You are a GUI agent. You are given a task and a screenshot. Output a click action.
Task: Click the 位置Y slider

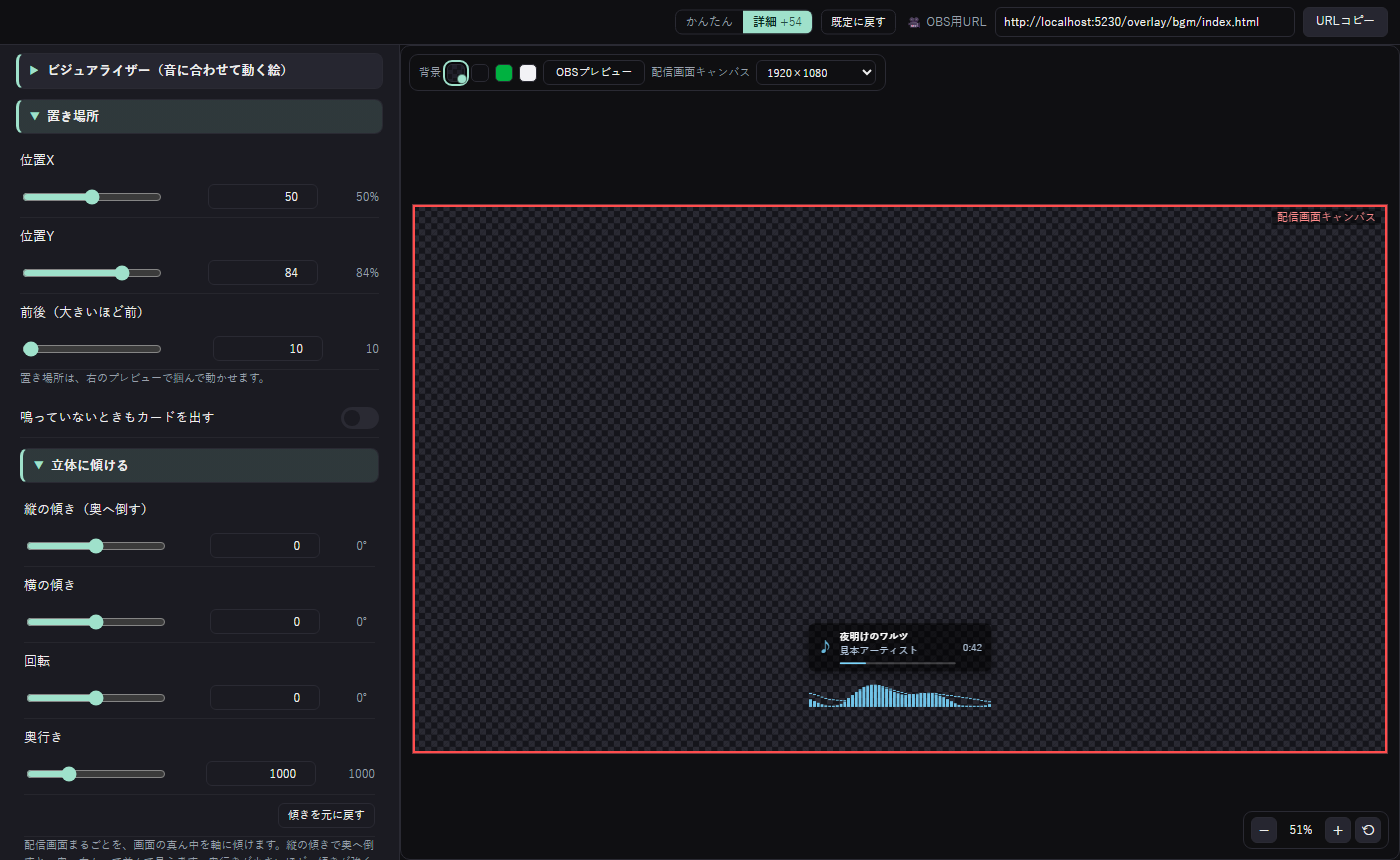92,273
